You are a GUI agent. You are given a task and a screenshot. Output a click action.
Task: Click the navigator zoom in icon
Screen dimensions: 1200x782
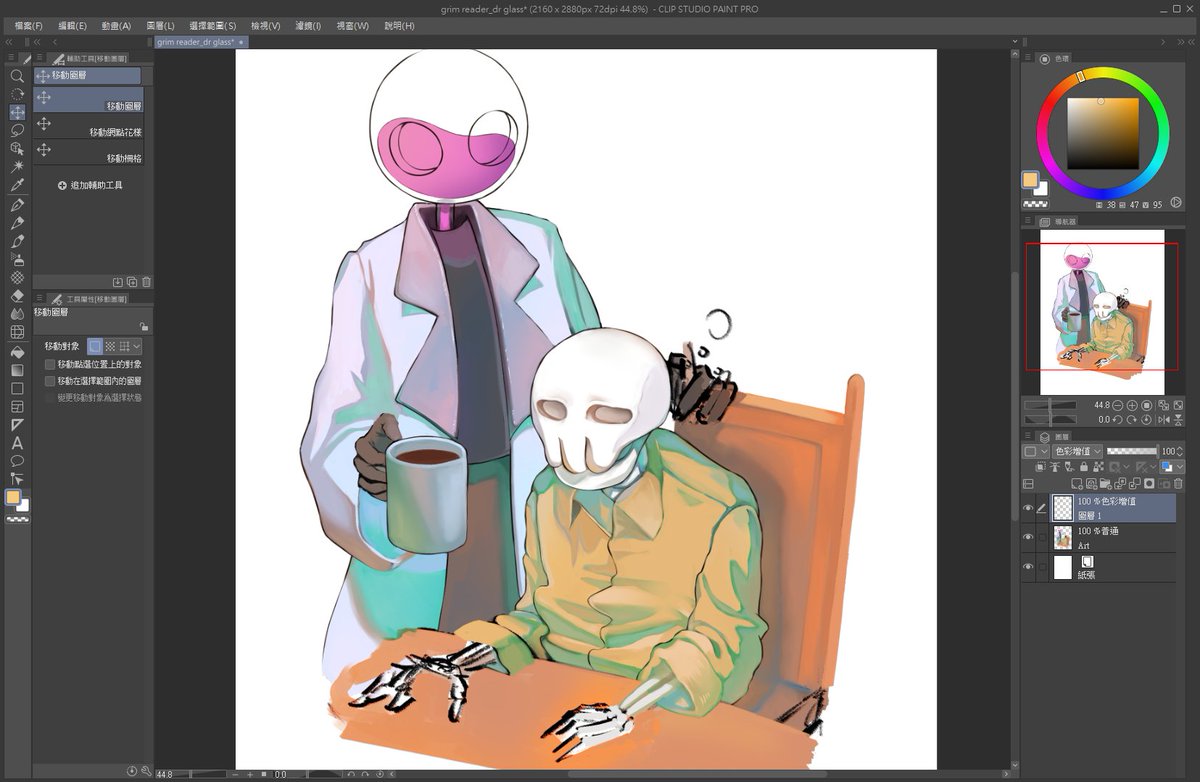pos(1132,406)
